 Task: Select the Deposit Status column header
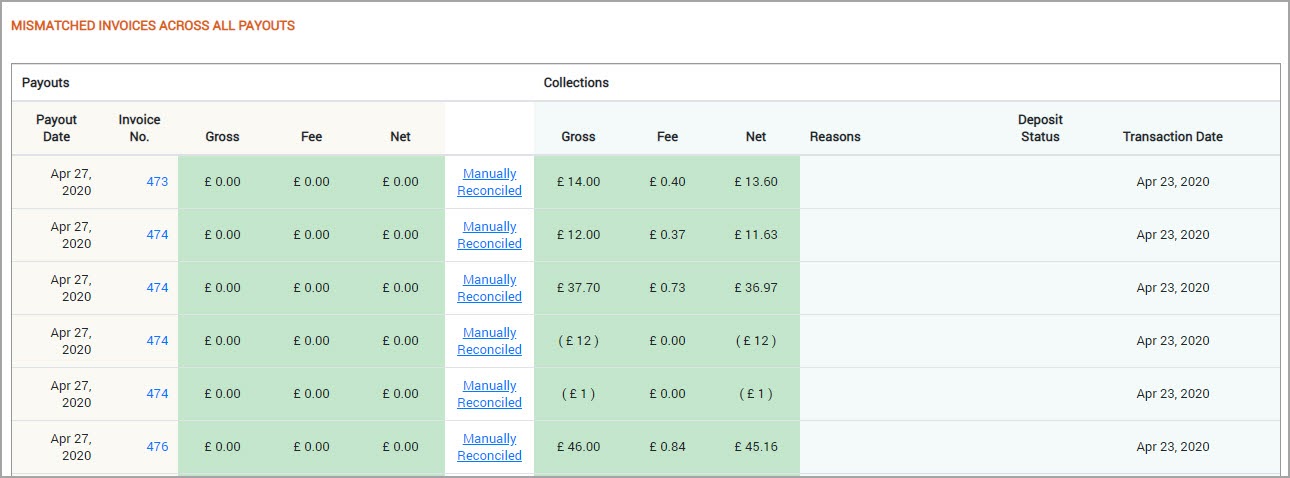pos(1040,128)
